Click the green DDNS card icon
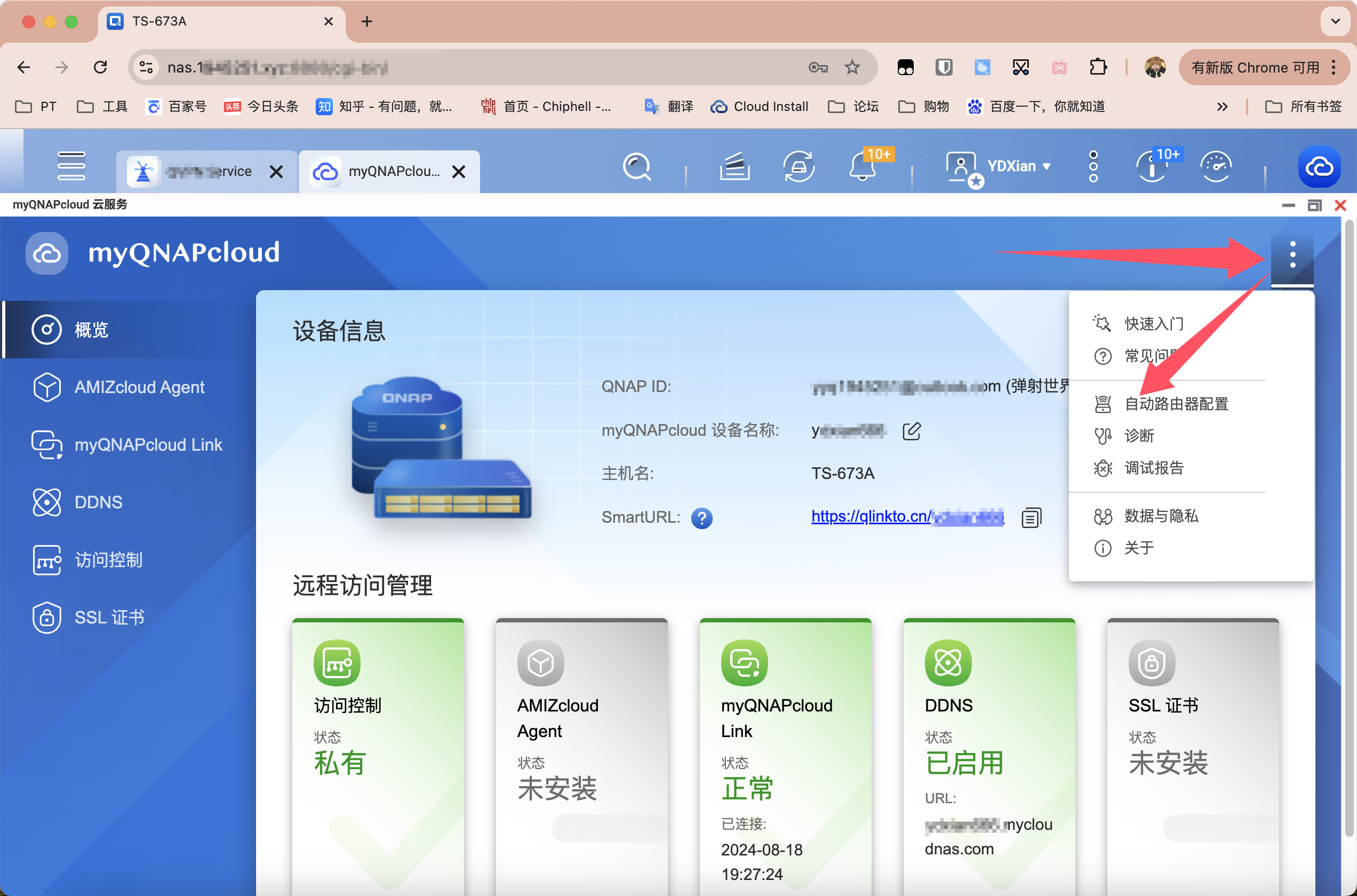The width and height of the screenshot is (1357, 896). tap(948, 662)
